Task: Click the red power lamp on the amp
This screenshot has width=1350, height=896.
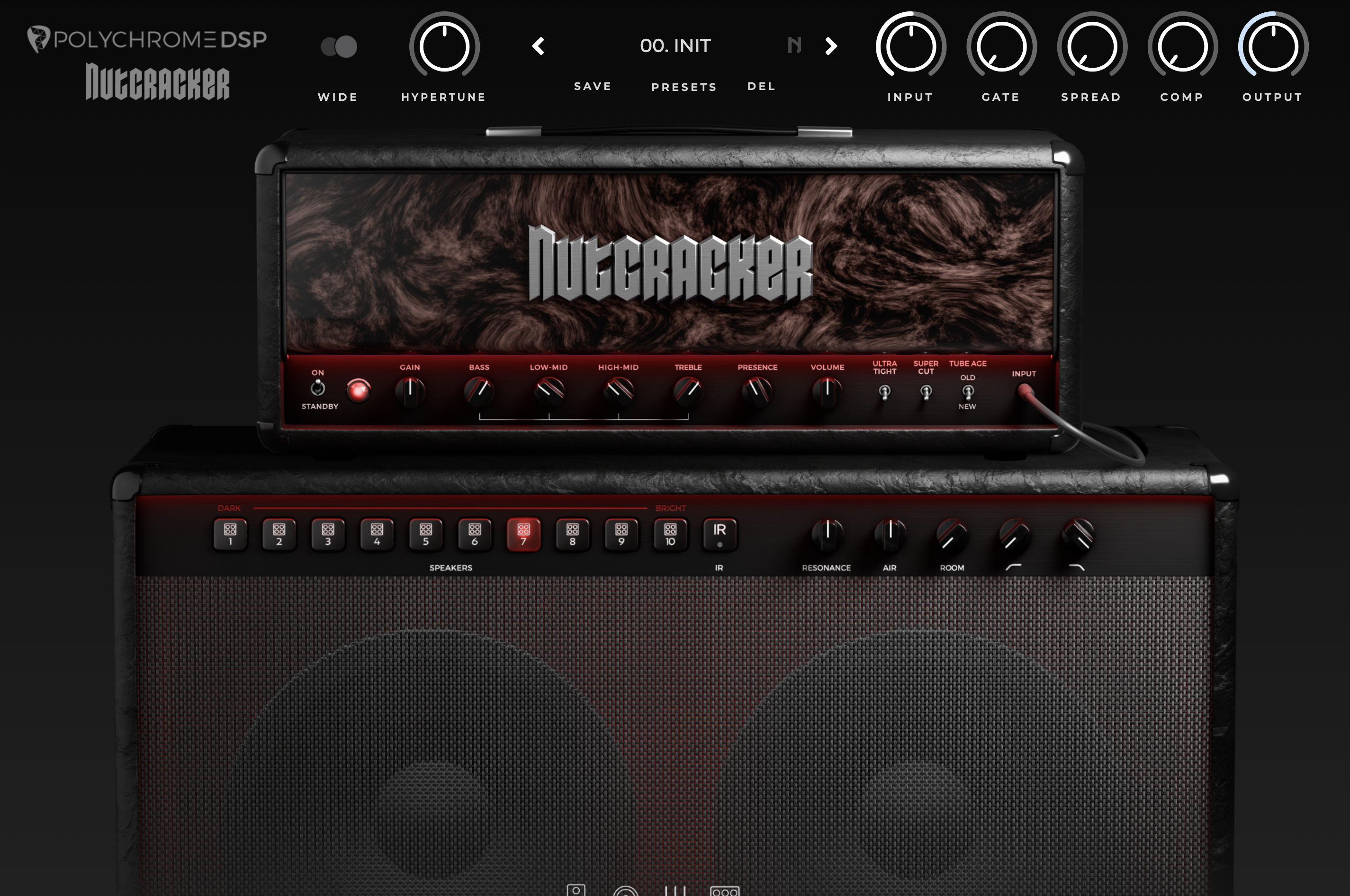Action: coord(359,391)
